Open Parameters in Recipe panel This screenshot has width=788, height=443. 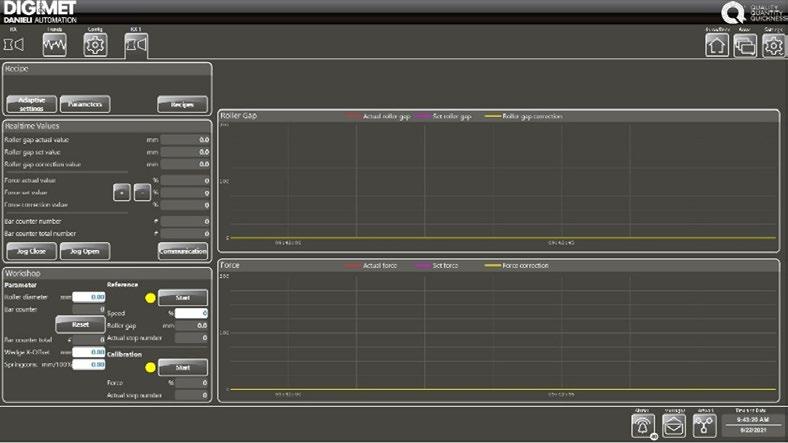[85, 104]
